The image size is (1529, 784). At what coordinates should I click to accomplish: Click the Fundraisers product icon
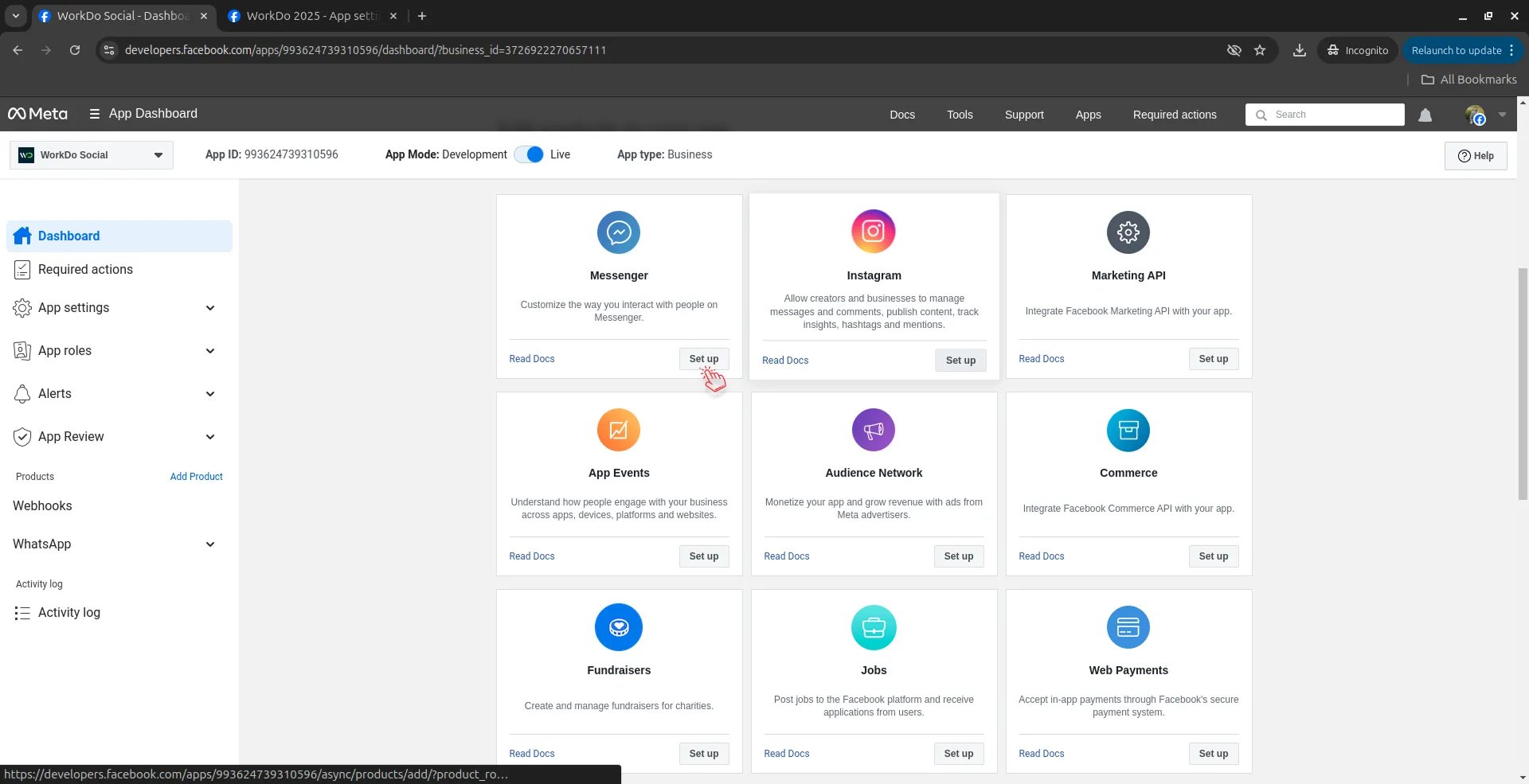click(619, 627)
